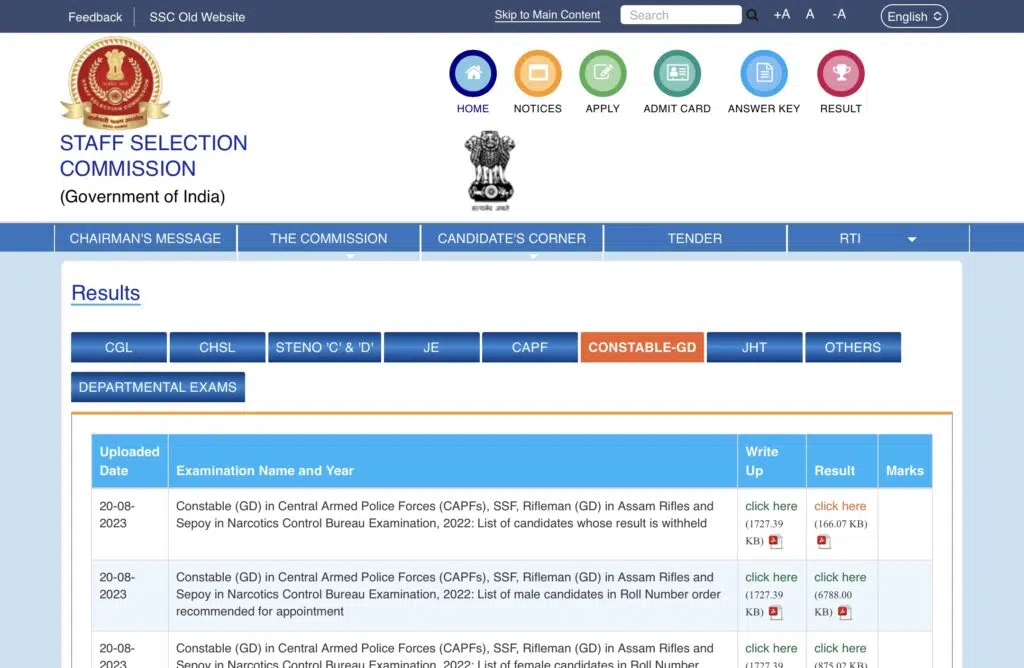Viewport: 1024px width, 668px height.
Task: Open result click here for female candidates
Action: tap(840, 648)
